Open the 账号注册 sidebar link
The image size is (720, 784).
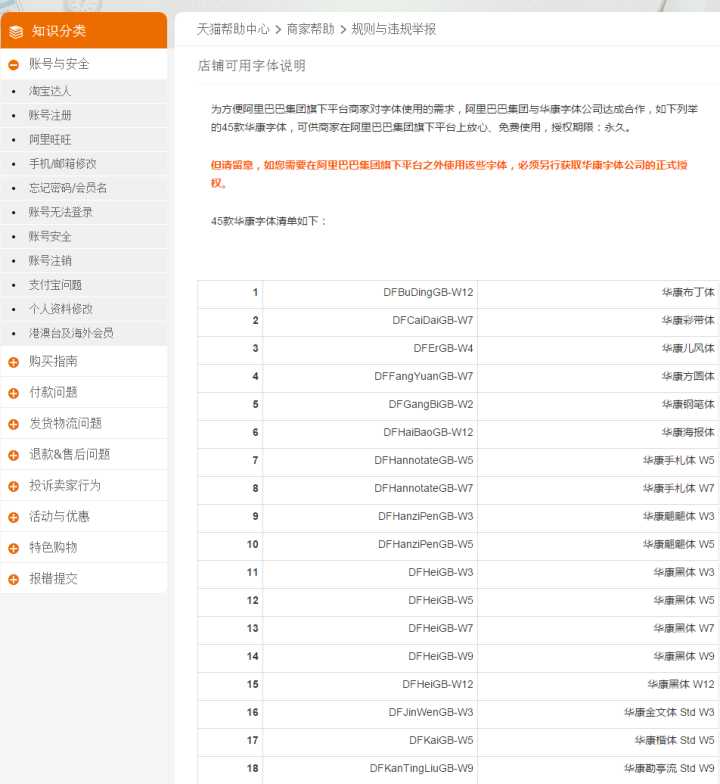pos(50,115)
